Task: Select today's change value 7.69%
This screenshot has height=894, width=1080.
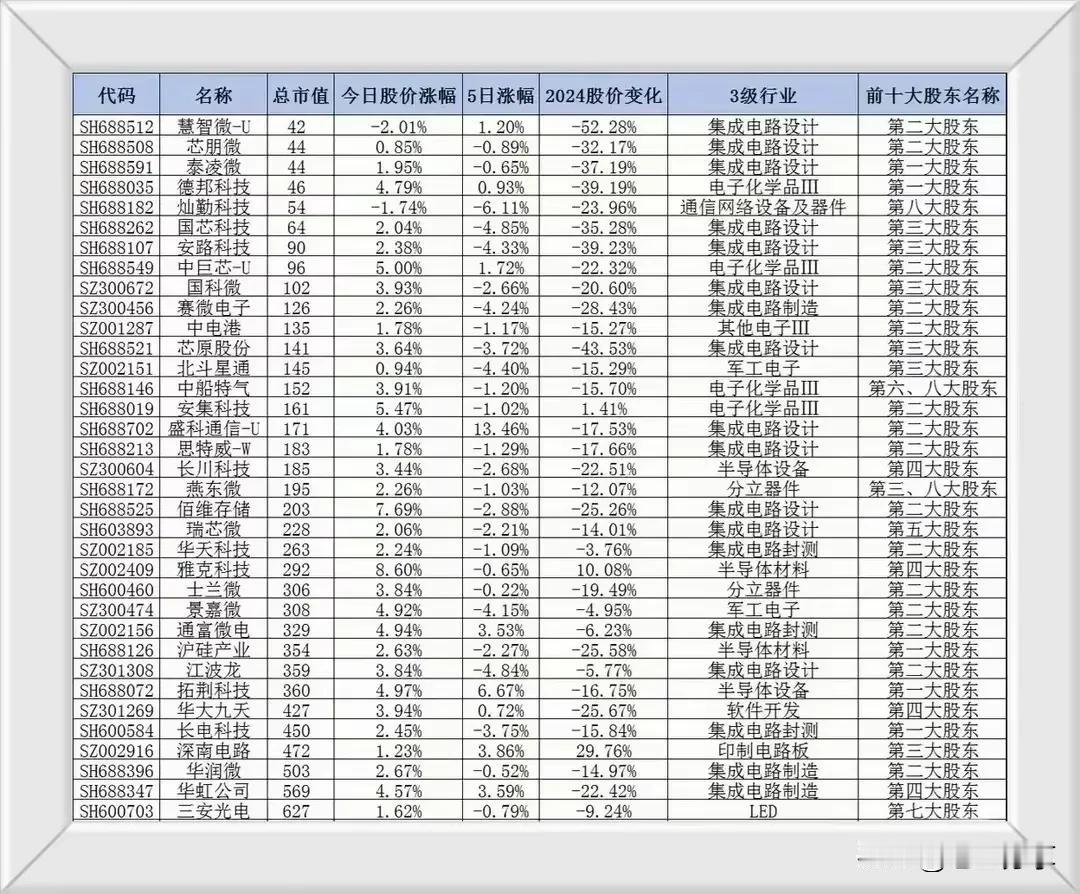Action: (x=398, y=509)
